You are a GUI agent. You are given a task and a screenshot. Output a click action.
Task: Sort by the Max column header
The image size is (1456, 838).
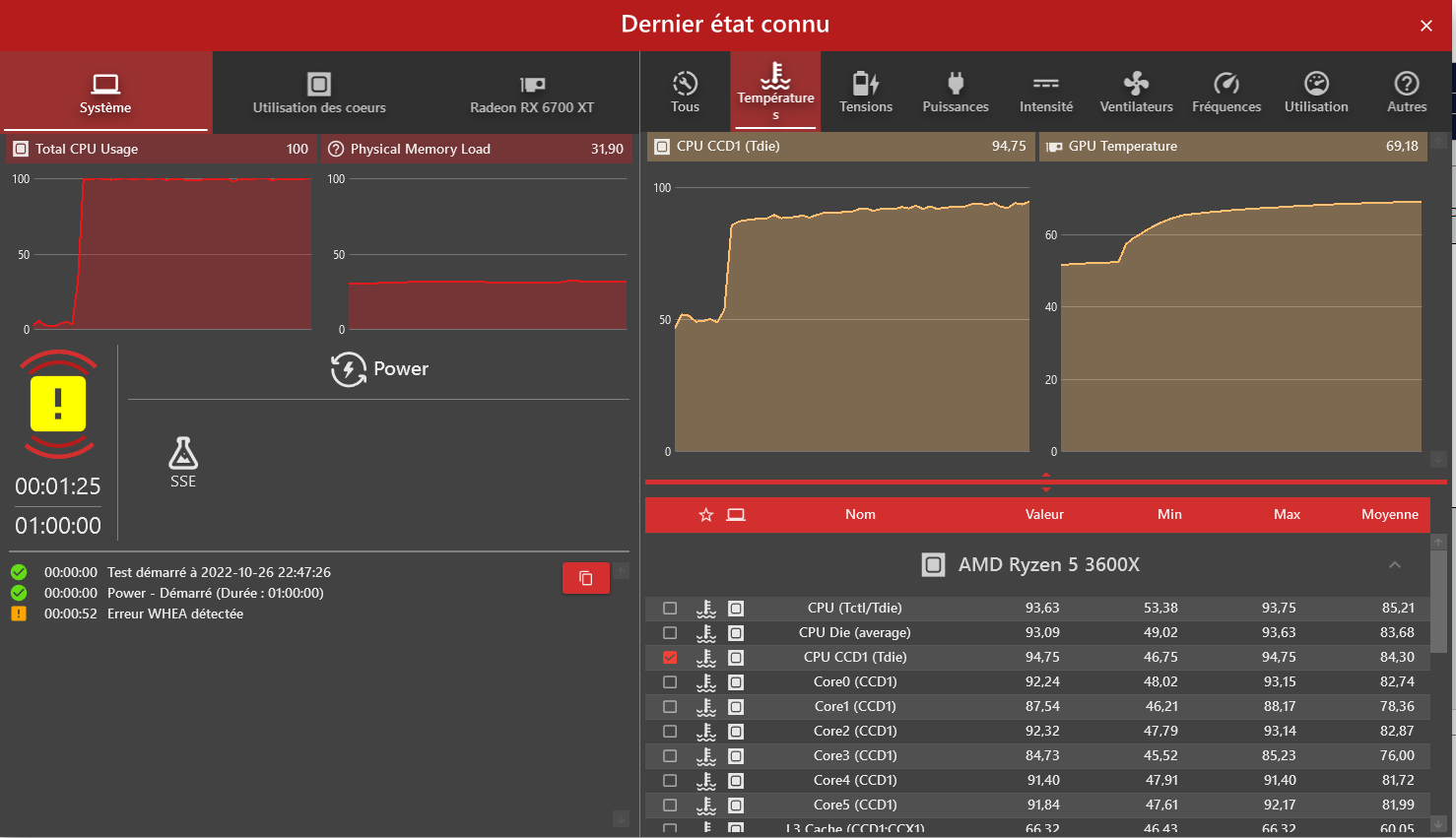coord(1287,514)
